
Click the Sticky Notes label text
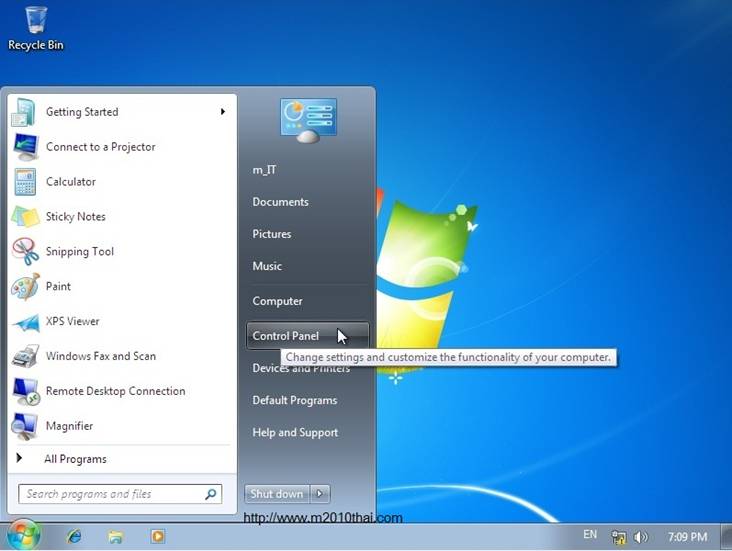(x=76, y=217)
